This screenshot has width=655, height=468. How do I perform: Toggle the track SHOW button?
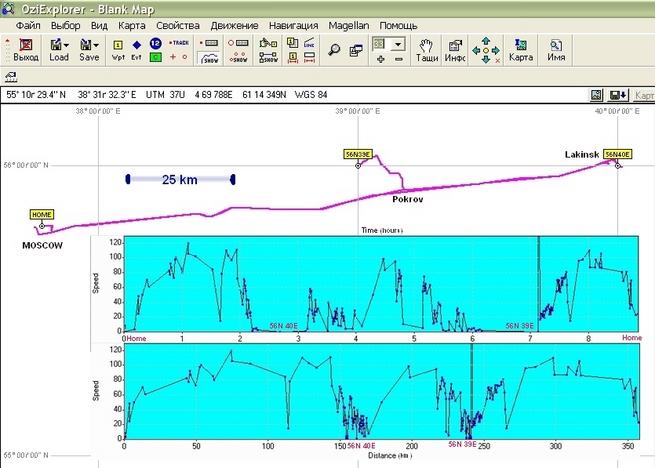tap(209, 58)
